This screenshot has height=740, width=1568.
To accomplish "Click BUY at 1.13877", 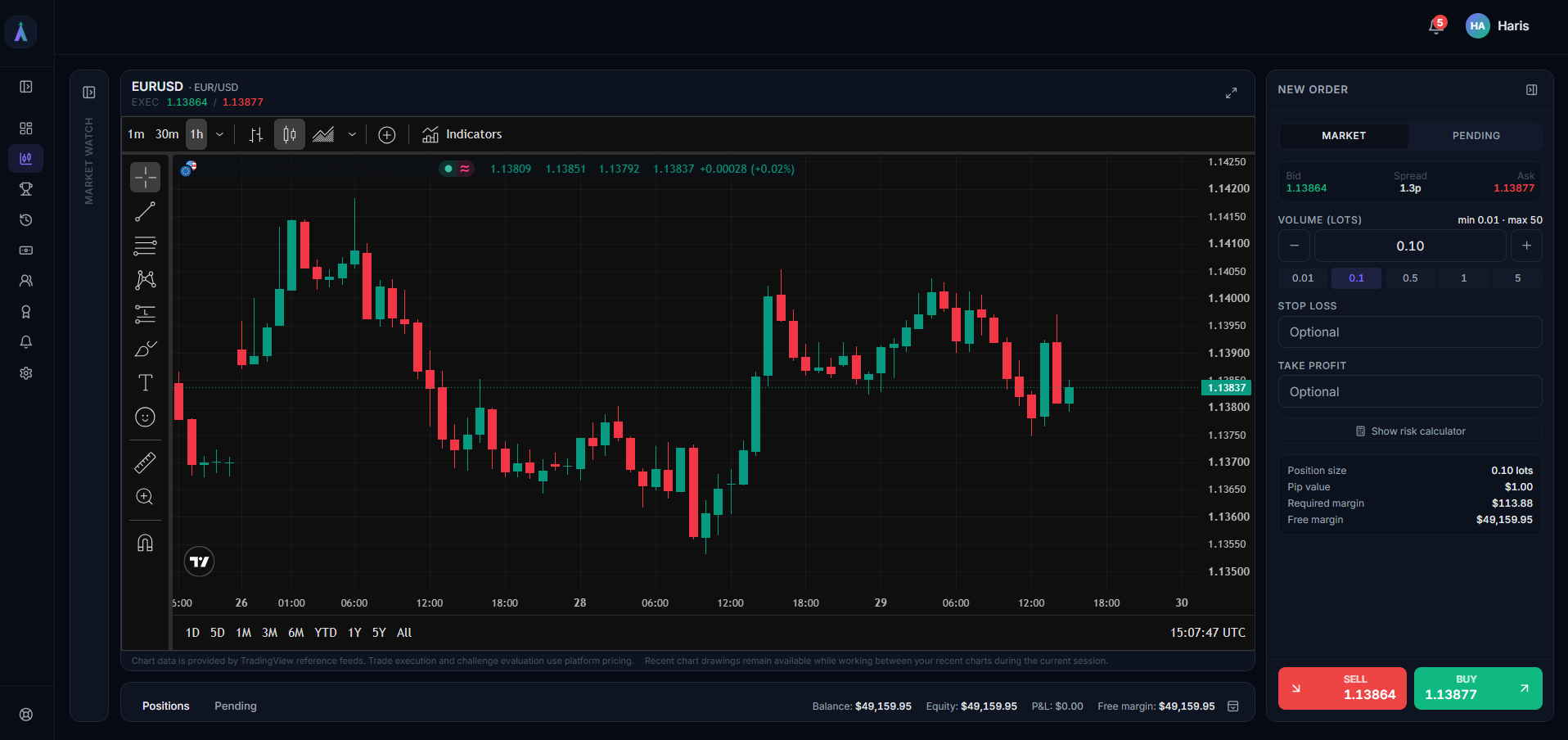I will (1478, 688).
